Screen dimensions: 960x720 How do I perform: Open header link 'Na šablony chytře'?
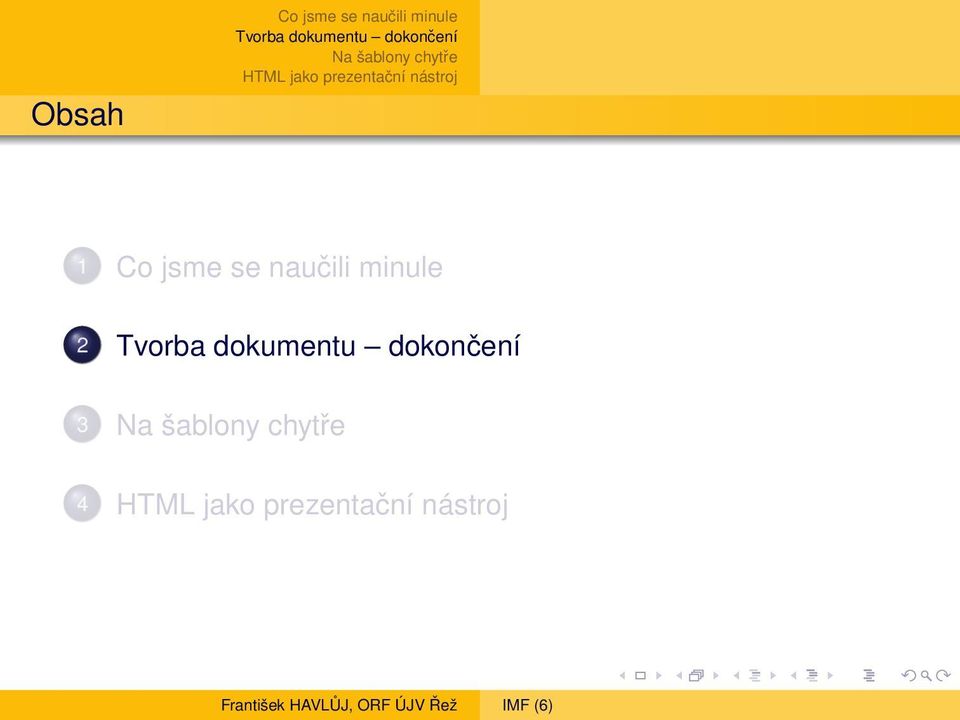395,57
